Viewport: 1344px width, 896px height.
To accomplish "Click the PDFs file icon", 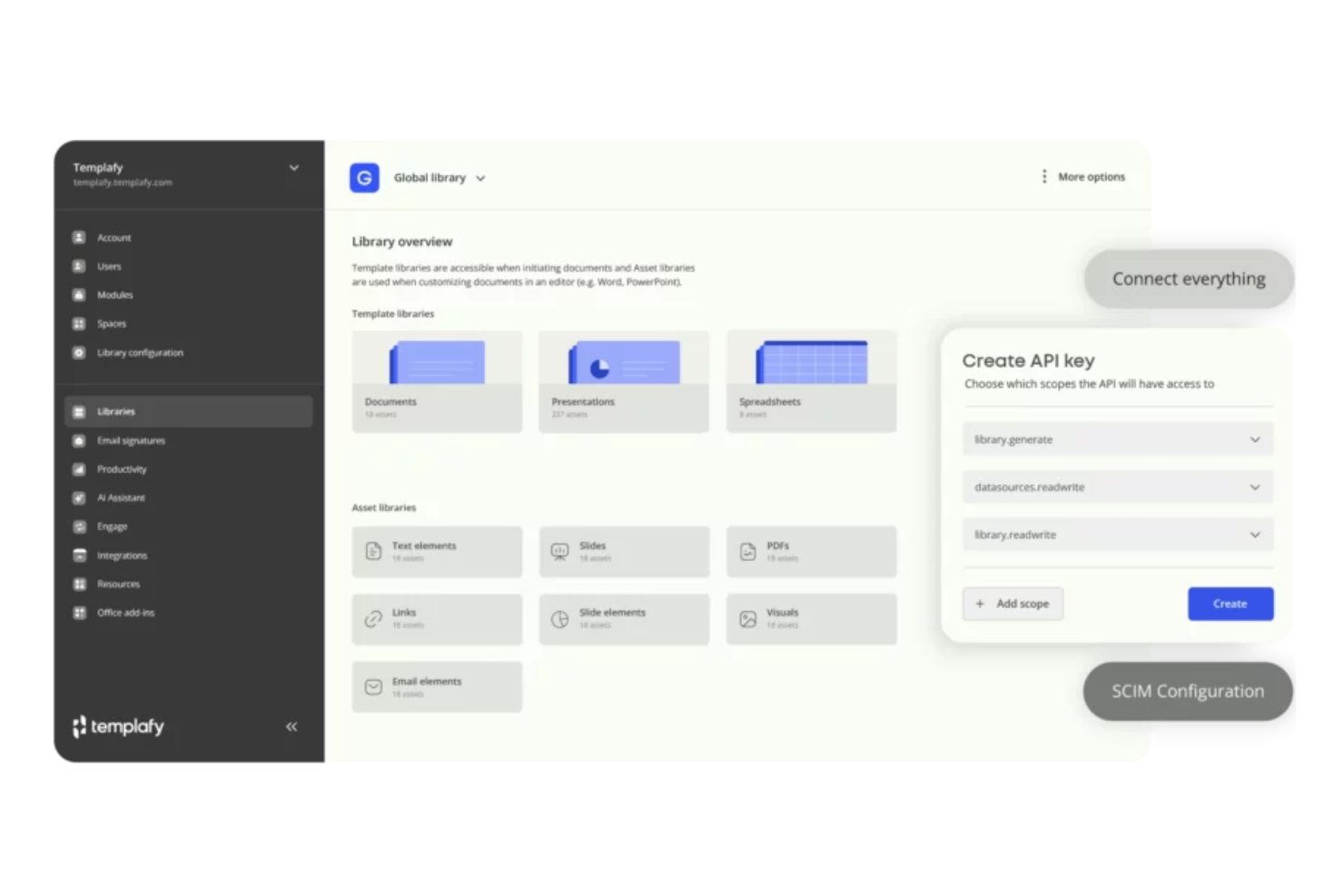I will (747, 551).
